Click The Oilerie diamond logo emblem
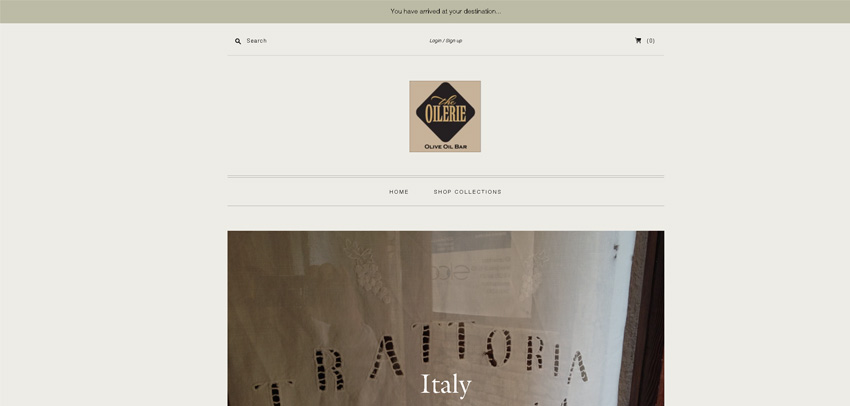 pos(445,112)
